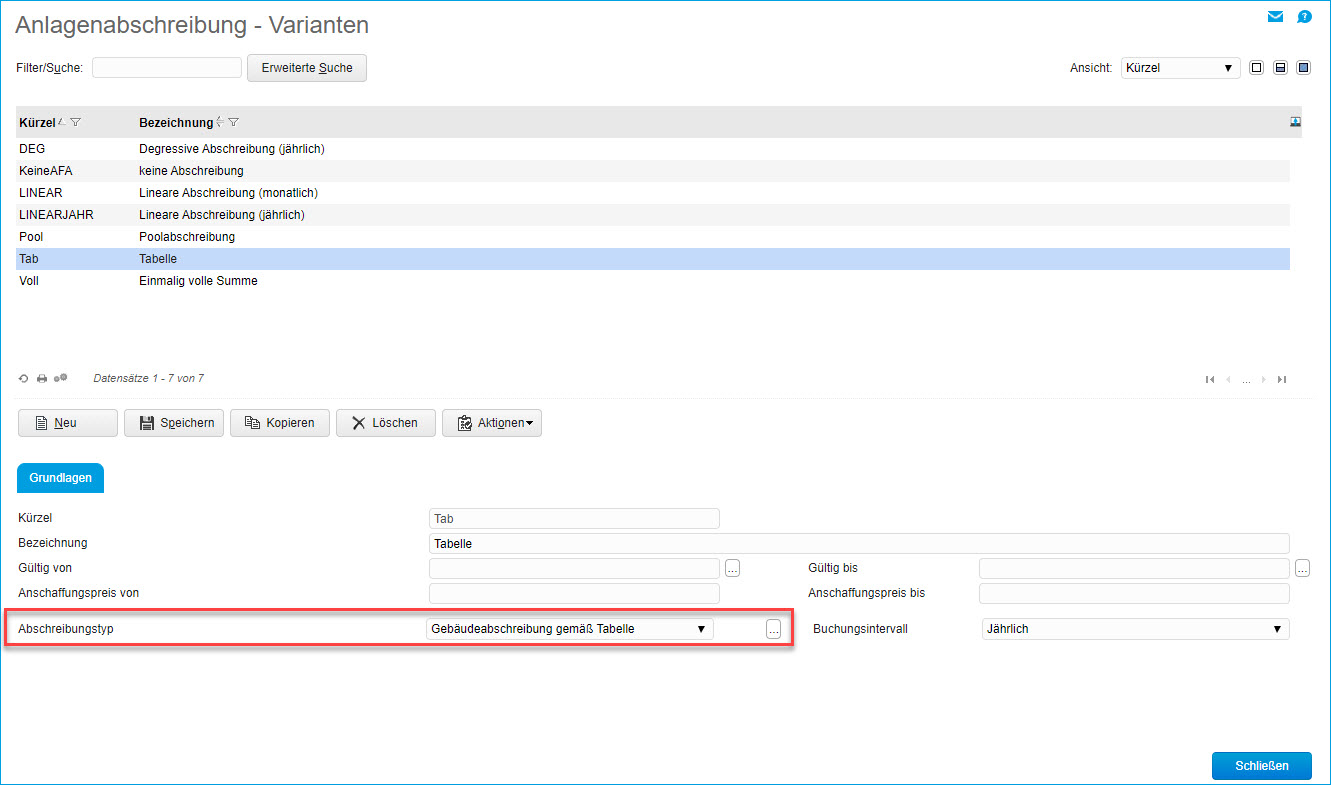
Task: Click the Speichern button
Action: (174, 423)
